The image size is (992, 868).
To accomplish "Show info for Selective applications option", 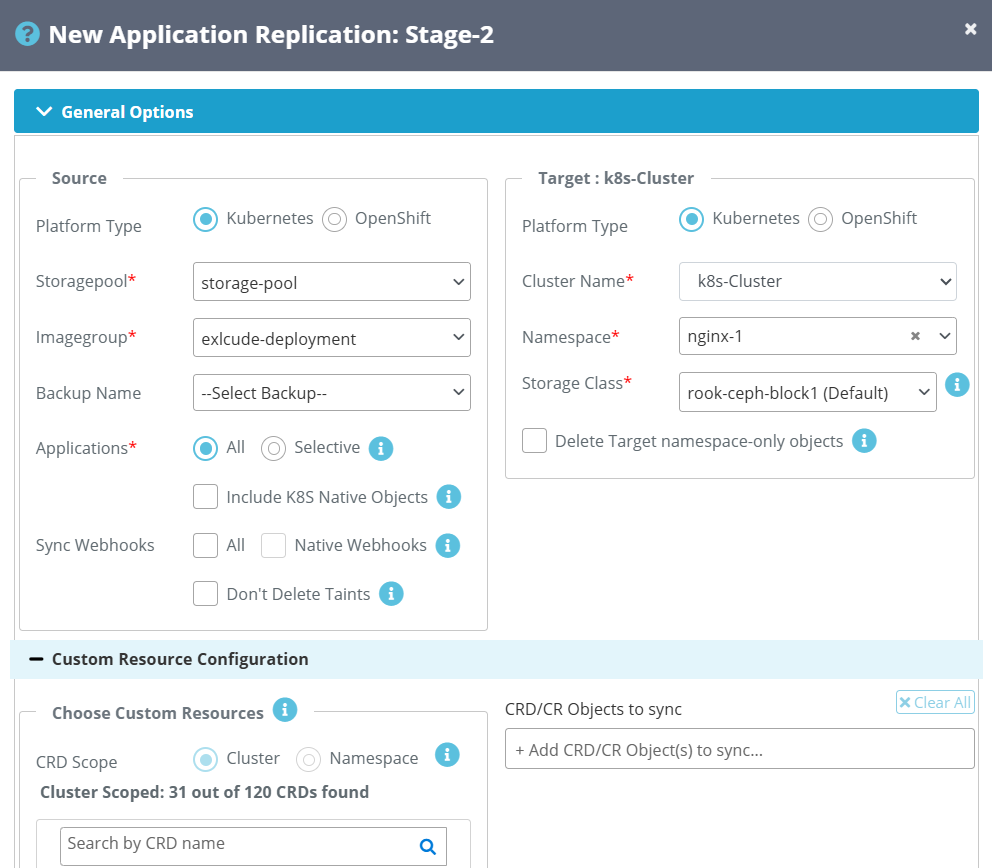I will click(381, 449).
